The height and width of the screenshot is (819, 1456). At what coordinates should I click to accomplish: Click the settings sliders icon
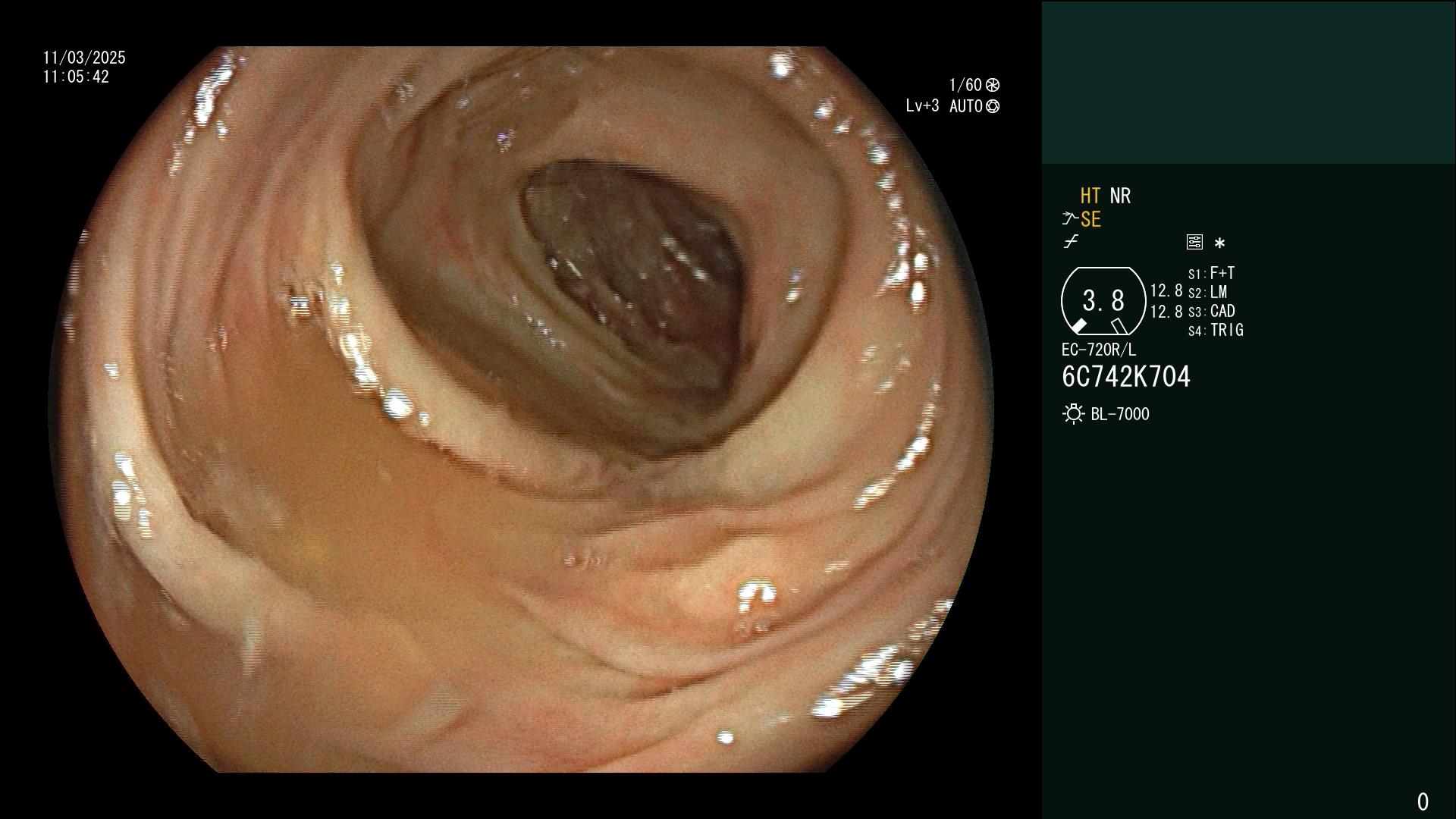1194,242
